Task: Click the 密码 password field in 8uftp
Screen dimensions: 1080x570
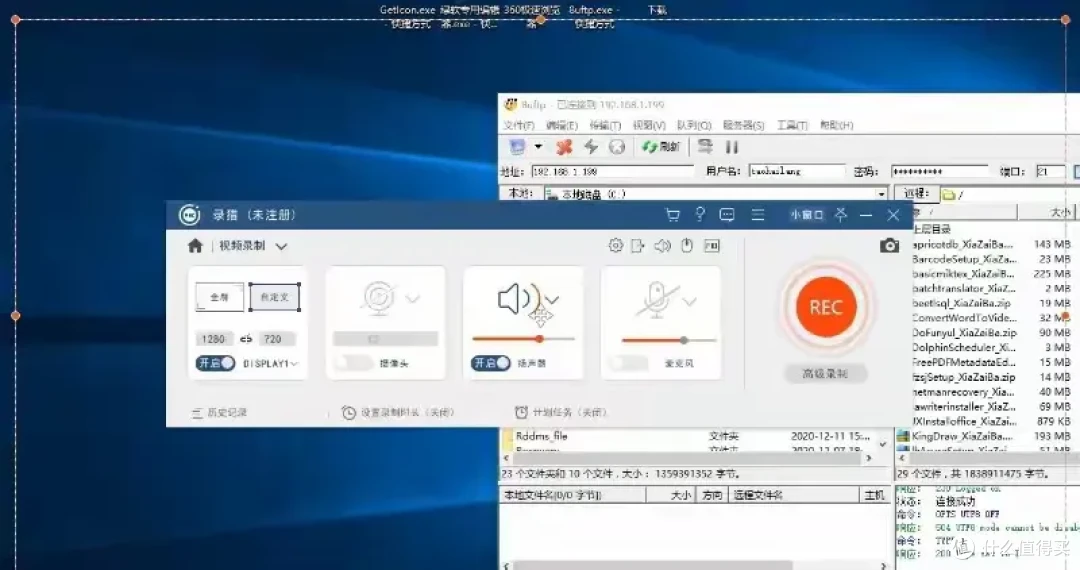Action: click(x=939, y=171)
